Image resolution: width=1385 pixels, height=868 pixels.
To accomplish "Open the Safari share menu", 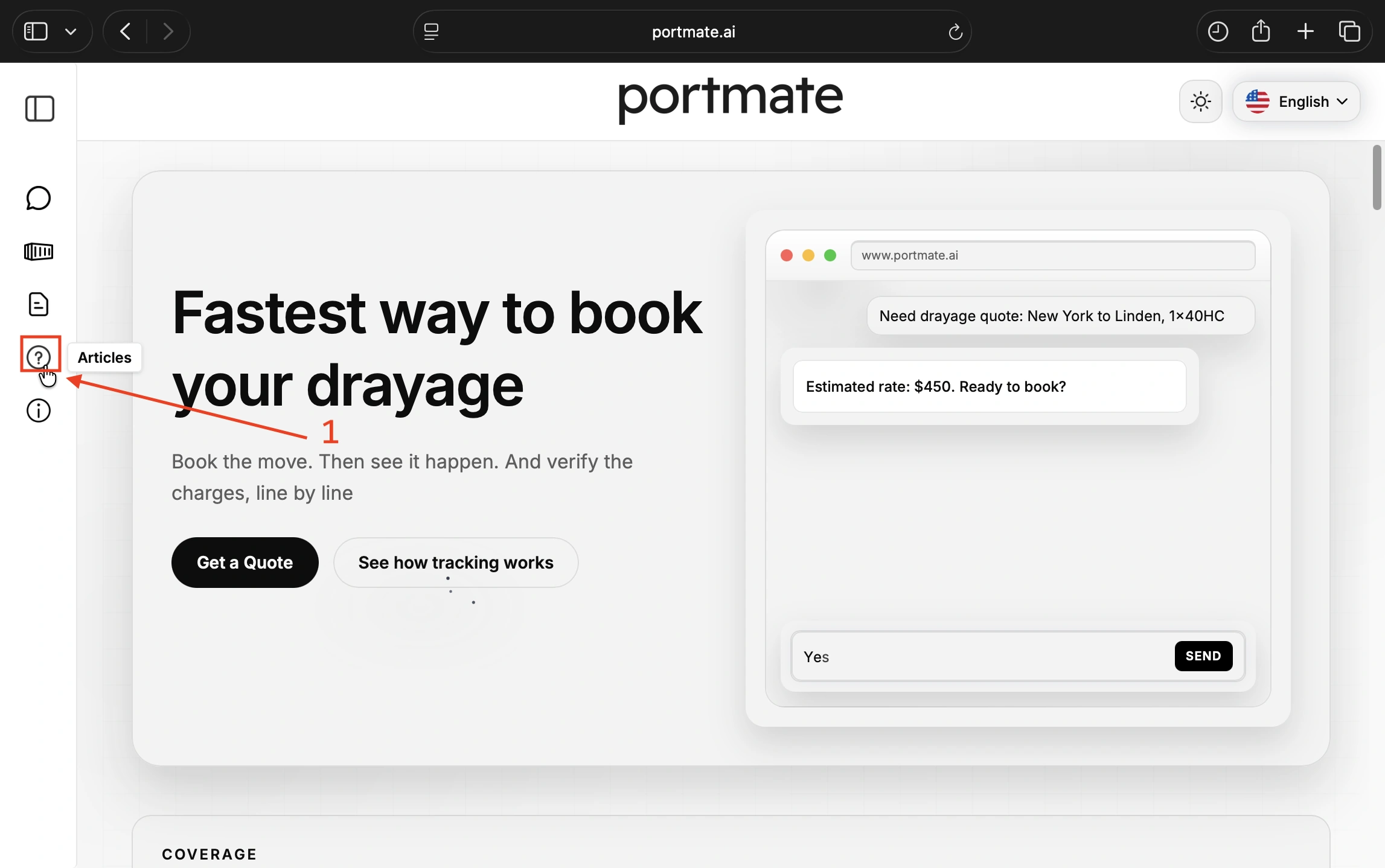I will click(1261, 31).
